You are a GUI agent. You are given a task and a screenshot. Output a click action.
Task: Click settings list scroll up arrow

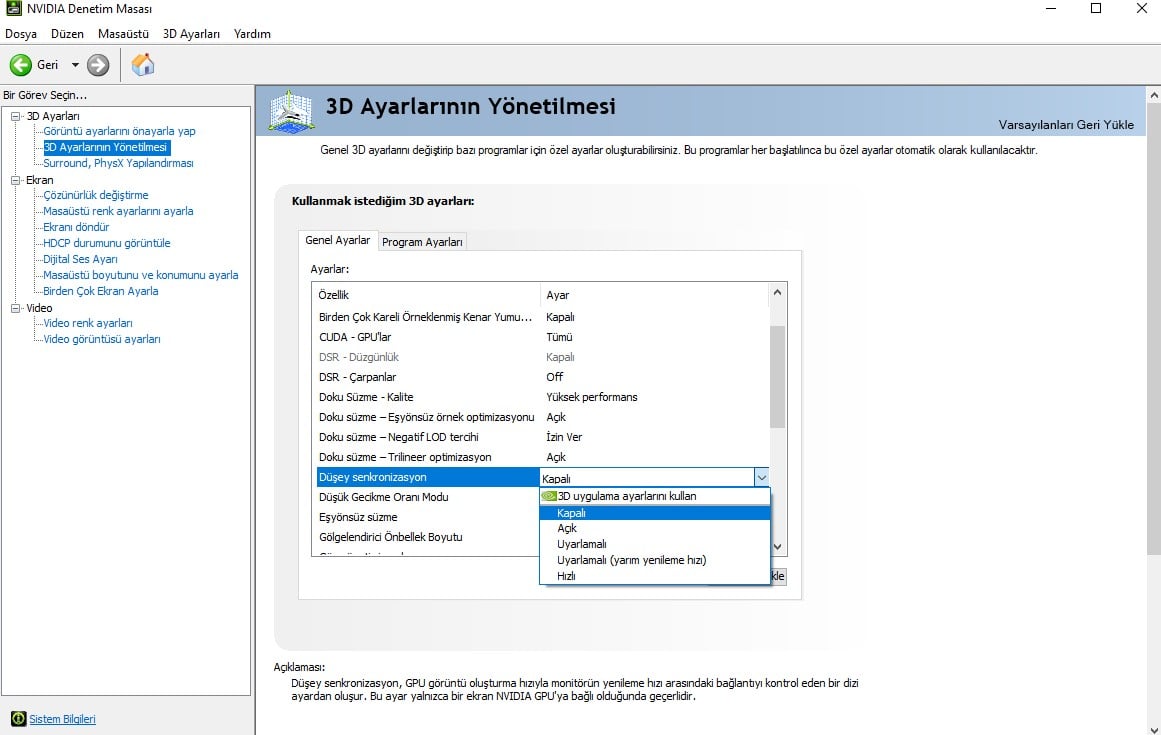(777, 292)
